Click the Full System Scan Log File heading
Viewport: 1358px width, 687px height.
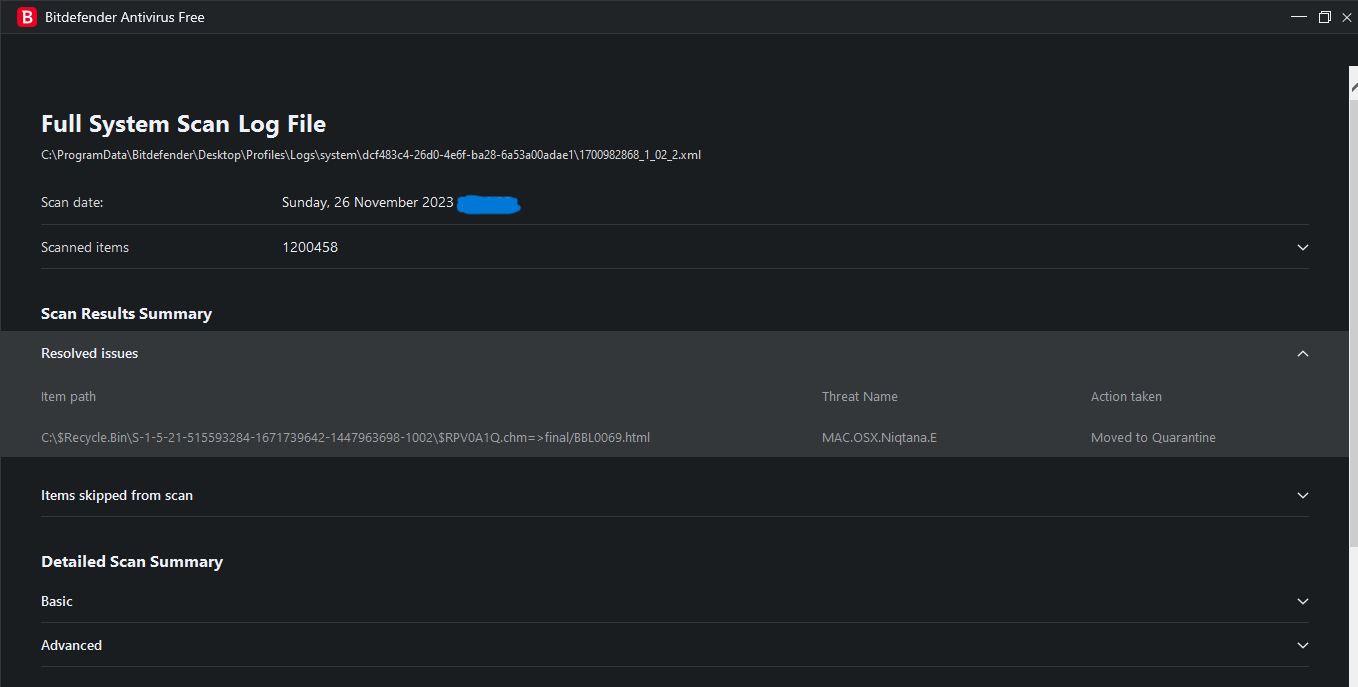tap(183, 123)
